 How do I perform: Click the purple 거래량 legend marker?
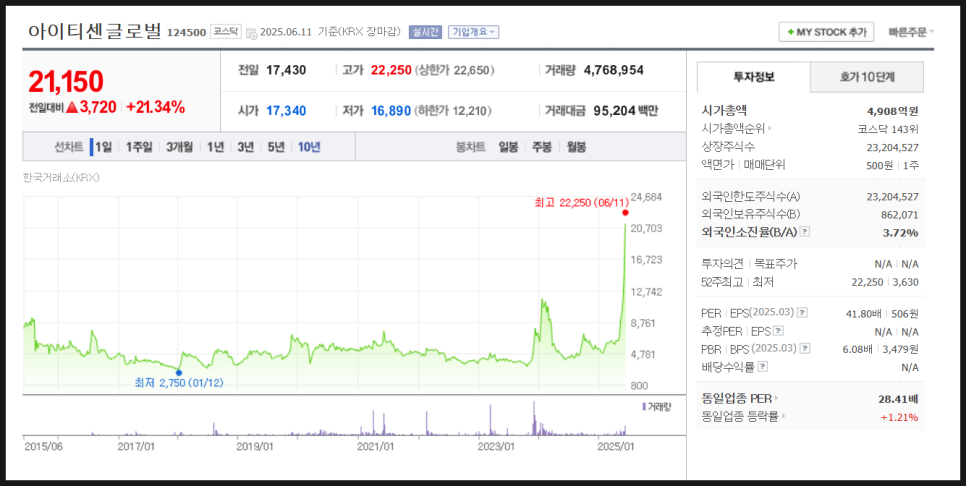[x=644, y=407]
